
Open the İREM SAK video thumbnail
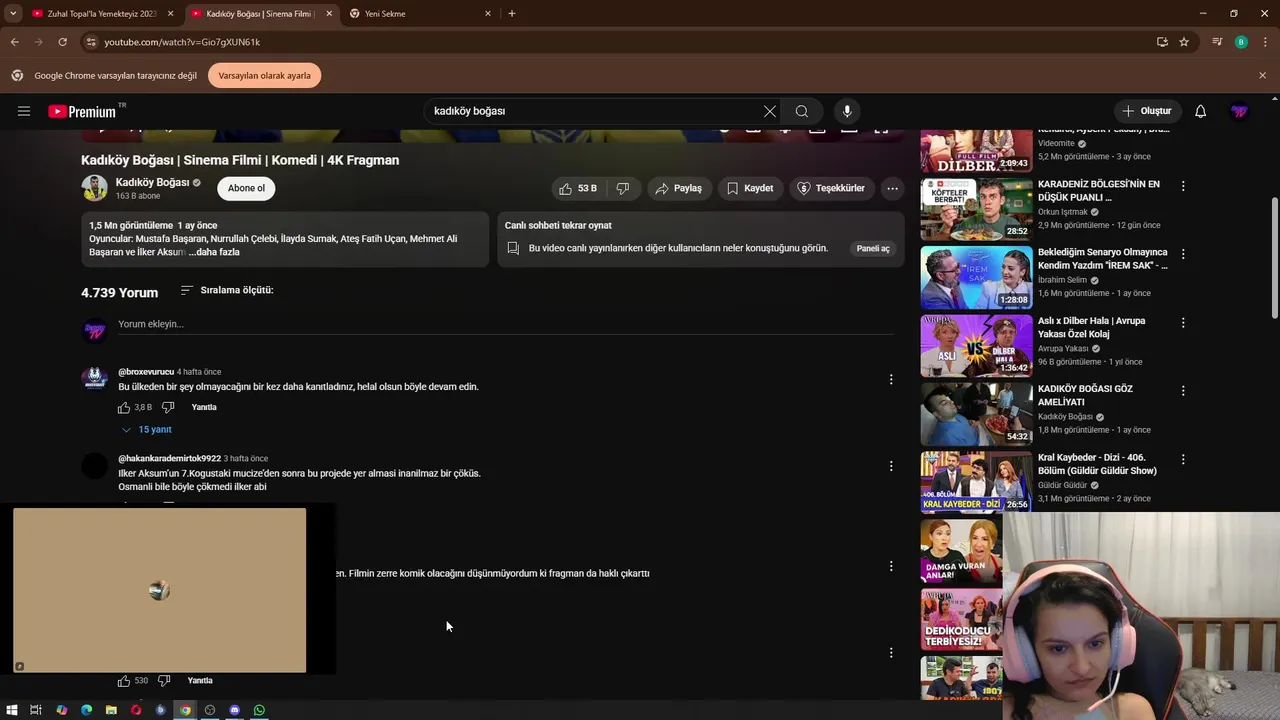[x=976, y=277]
